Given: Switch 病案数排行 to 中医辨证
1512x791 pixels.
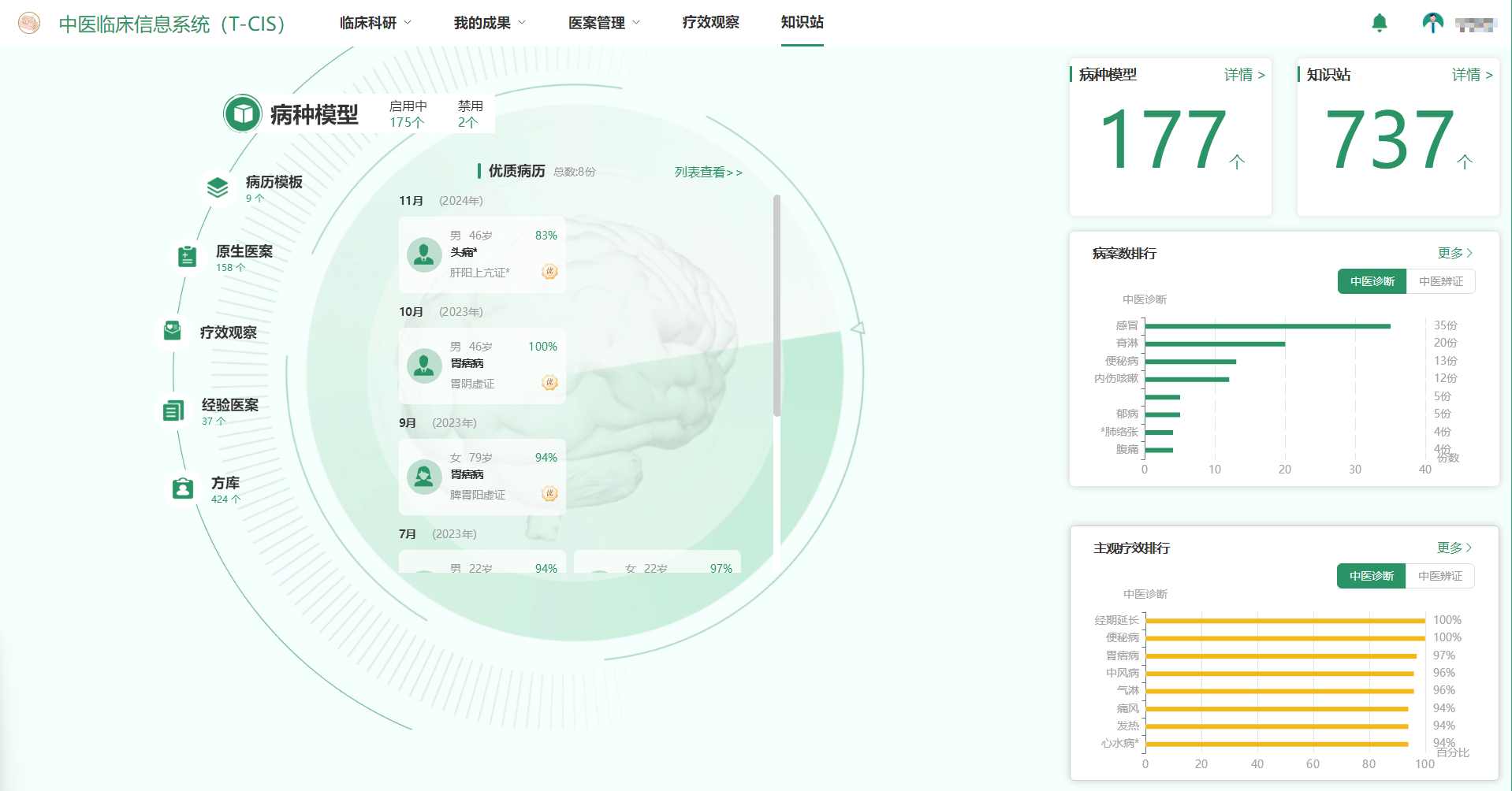Looking at the screenshot, I should coord(1441,281).
